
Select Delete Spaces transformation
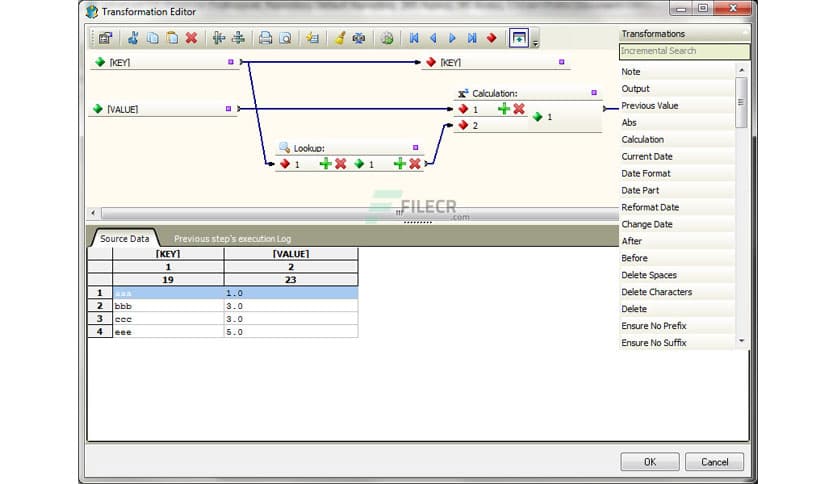677,275
